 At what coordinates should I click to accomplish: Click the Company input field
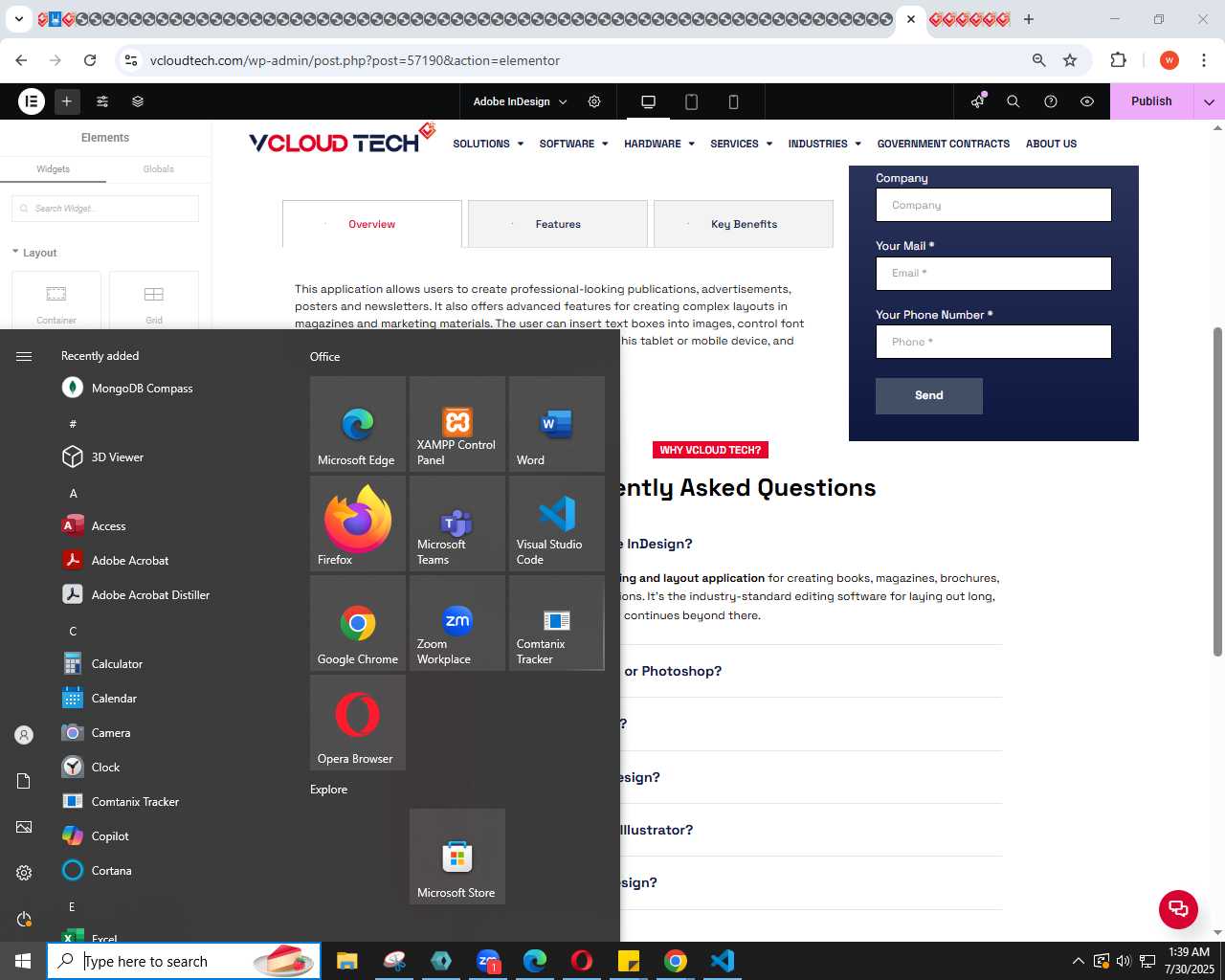click(x=993, y=205)
